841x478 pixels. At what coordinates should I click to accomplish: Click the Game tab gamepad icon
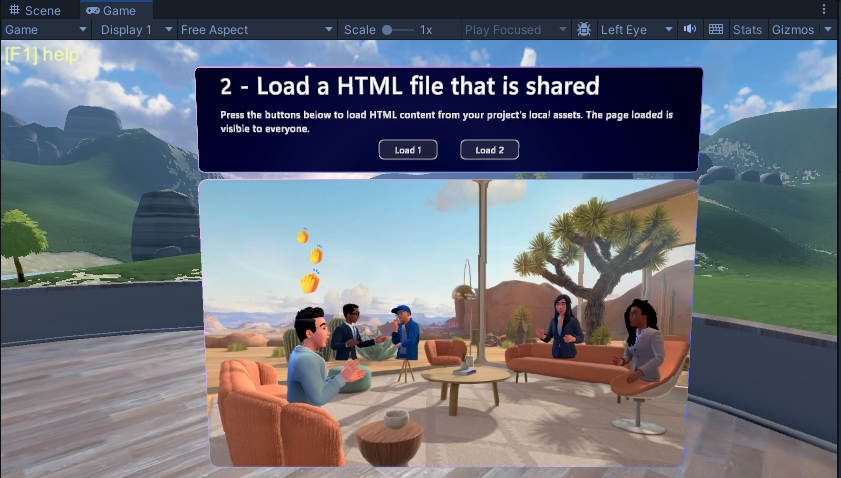coord(93,10)
